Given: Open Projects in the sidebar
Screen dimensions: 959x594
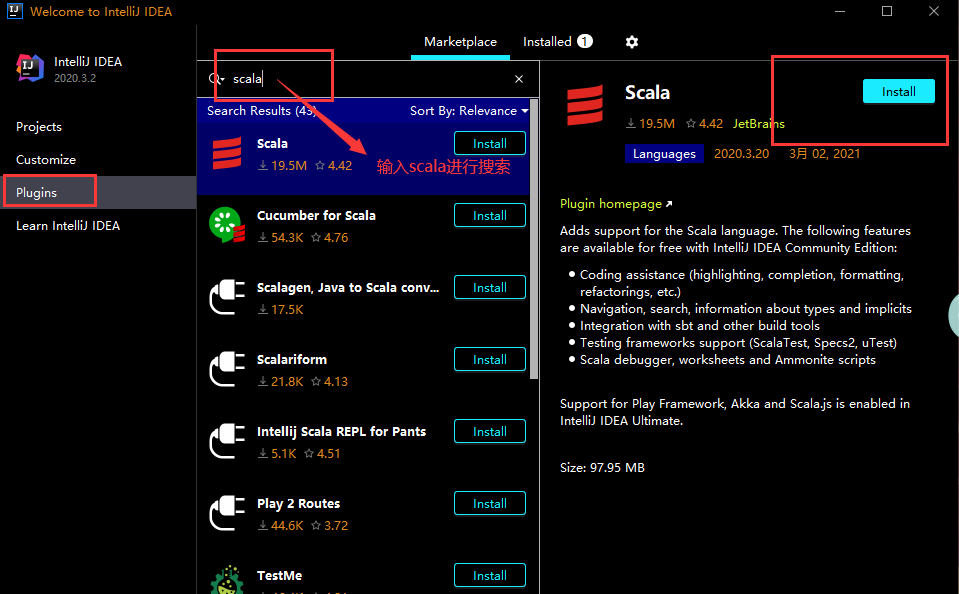Looking at the screenshot, I should click(x=39, y=127).
